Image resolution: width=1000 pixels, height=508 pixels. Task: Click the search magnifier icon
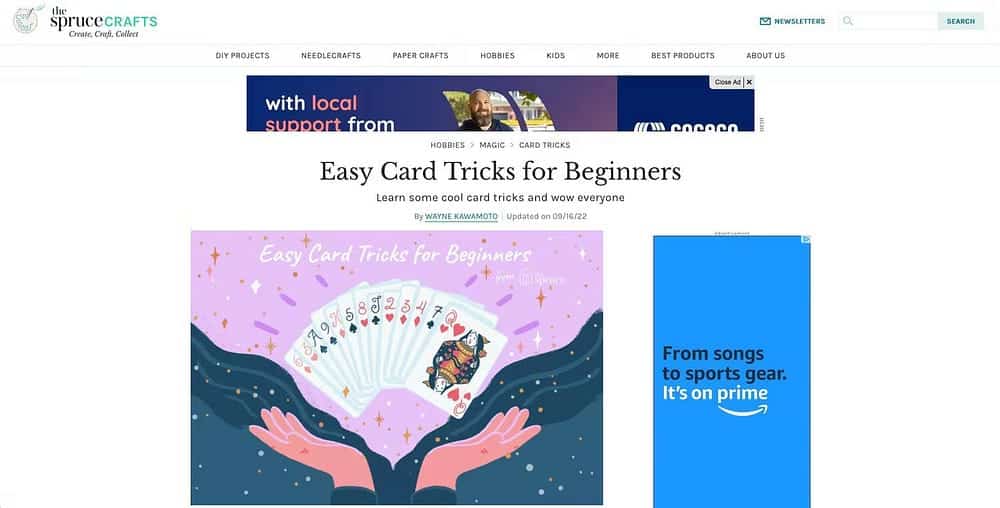[x=848, y=21]
